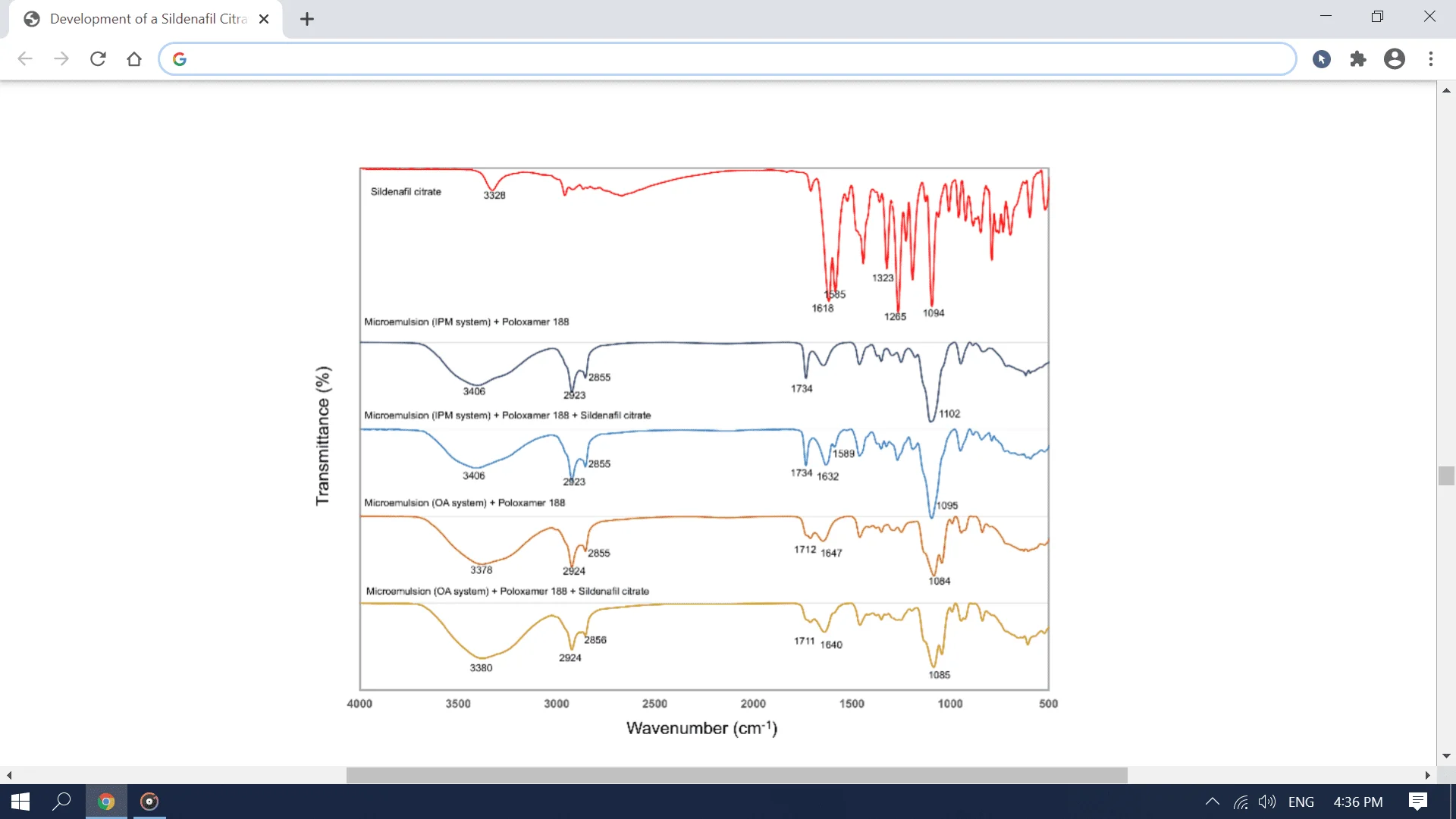The image size is (1456, 819).
Task: Open the Action Center notifications
Action: point(1418,802)
